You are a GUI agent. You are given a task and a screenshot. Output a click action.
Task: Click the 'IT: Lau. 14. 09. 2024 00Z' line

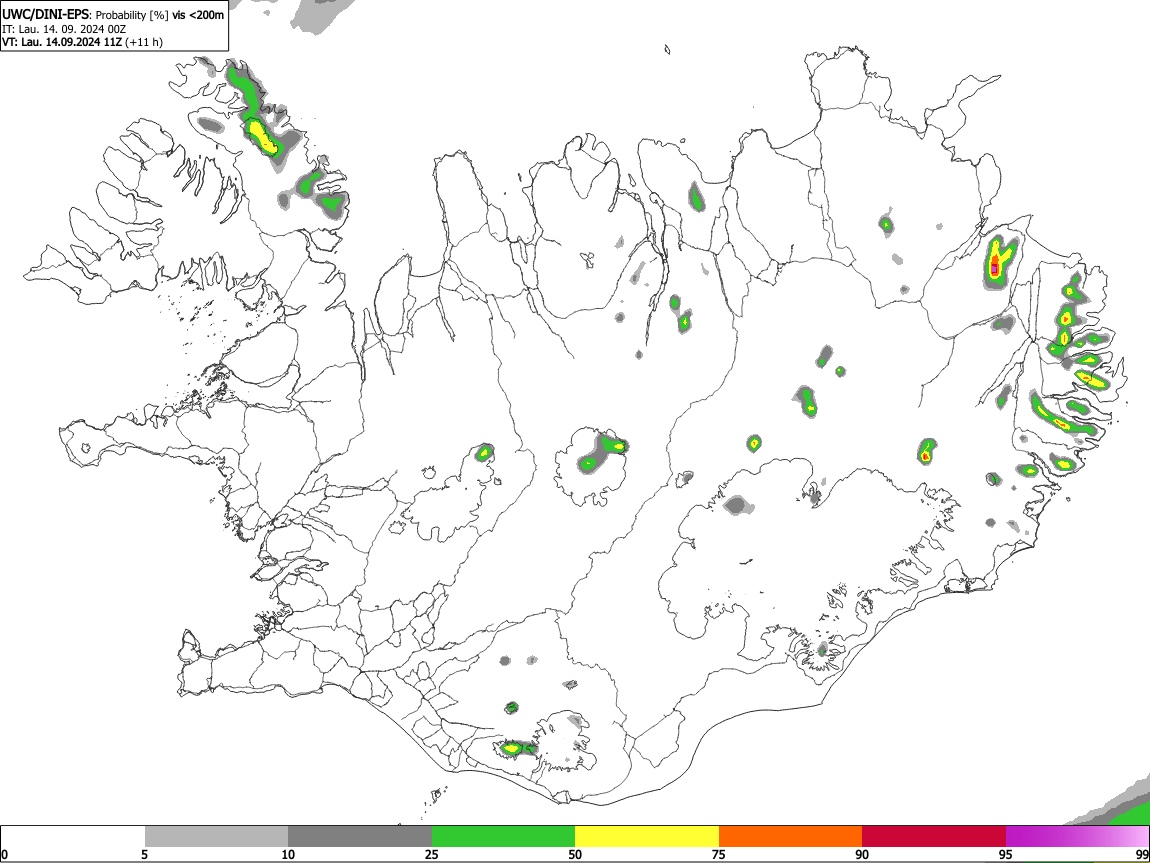[x=64, y=29]
